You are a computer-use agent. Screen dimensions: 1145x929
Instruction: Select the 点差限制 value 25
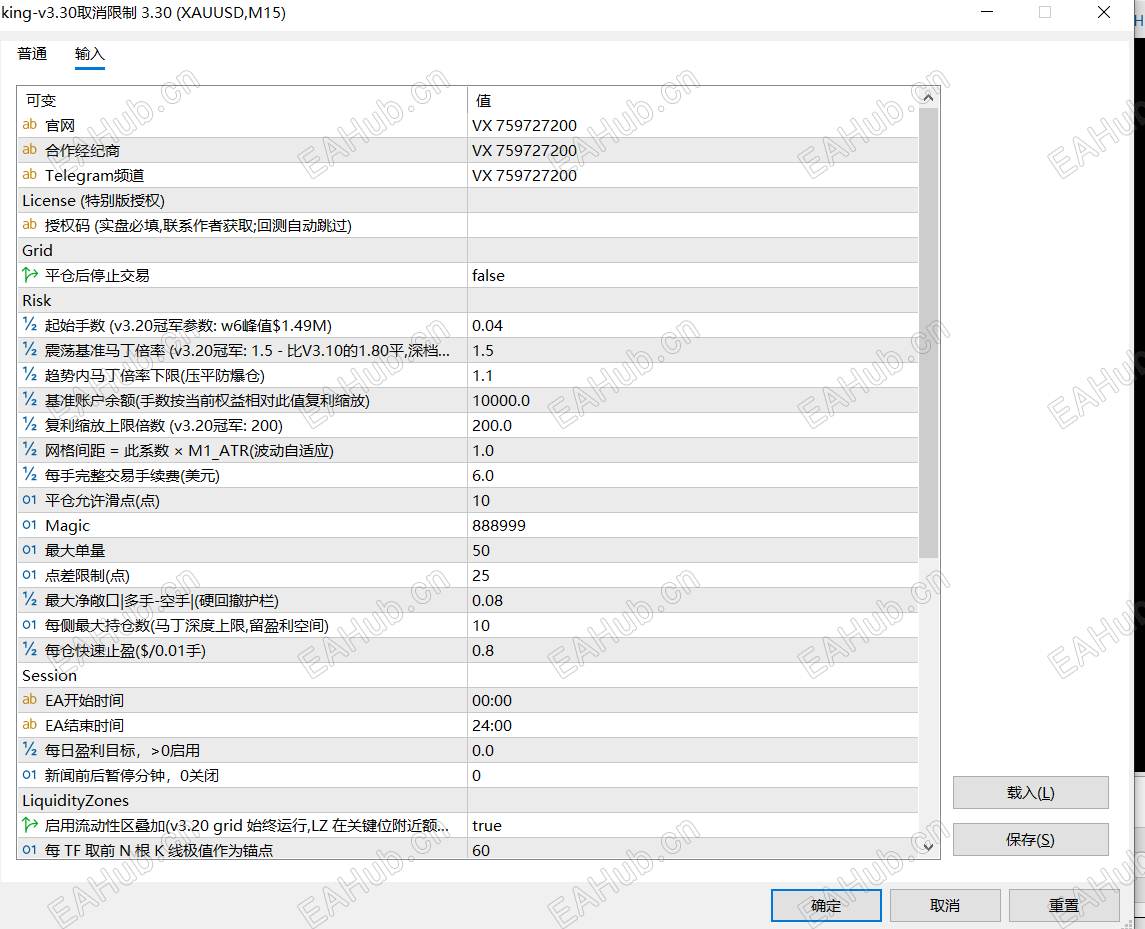pos(692,576)
